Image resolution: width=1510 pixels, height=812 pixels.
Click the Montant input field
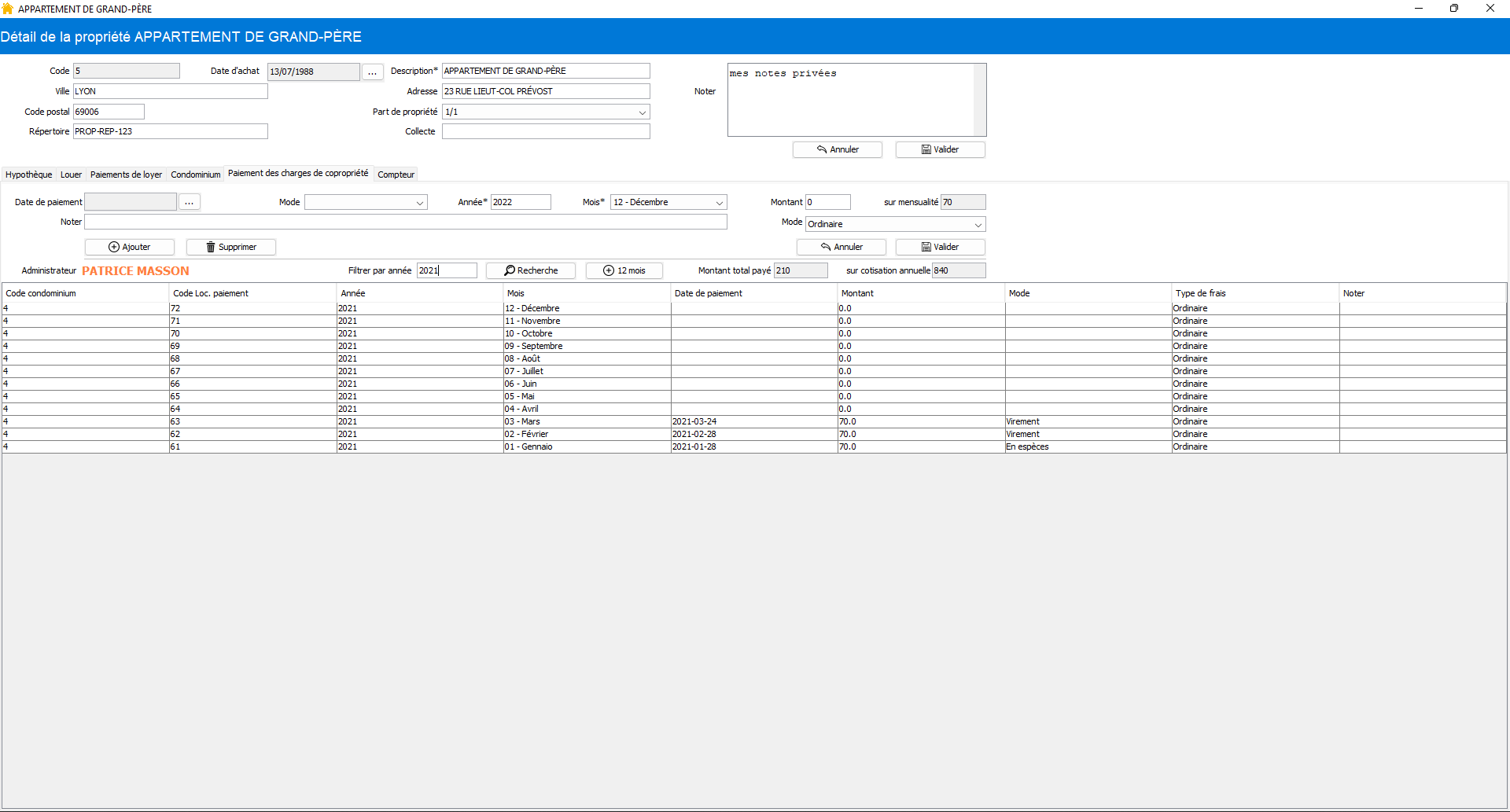828,202
